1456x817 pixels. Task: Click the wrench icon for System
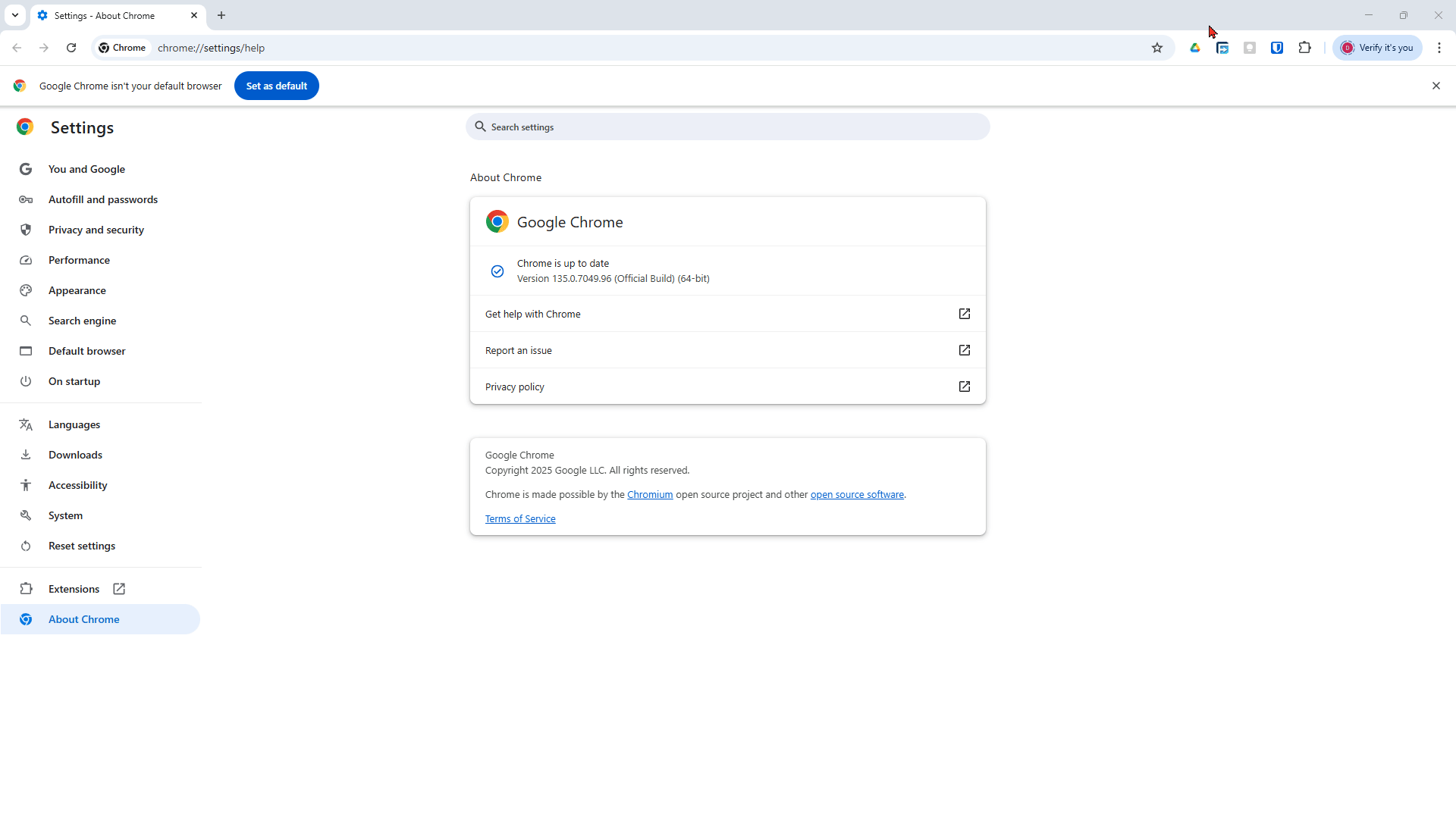coord(26,515)
